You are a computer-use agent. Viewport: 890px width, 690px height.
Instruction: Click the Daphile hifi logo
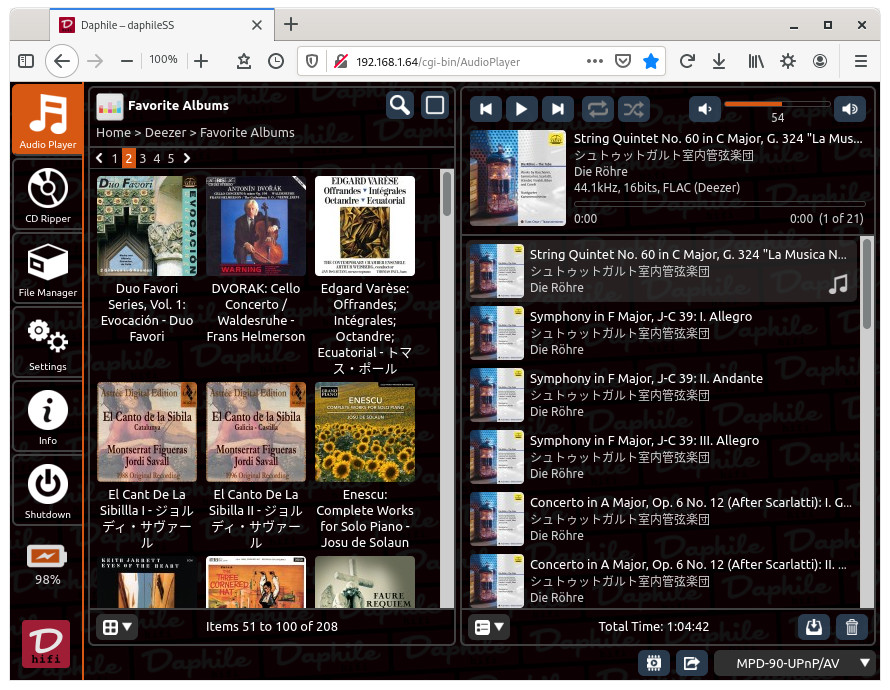pos(46,643)
